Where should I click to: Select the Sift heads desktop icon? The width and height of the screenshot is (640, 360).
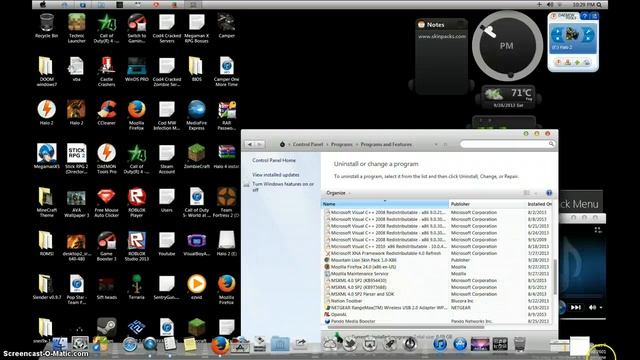pos(107,287)
